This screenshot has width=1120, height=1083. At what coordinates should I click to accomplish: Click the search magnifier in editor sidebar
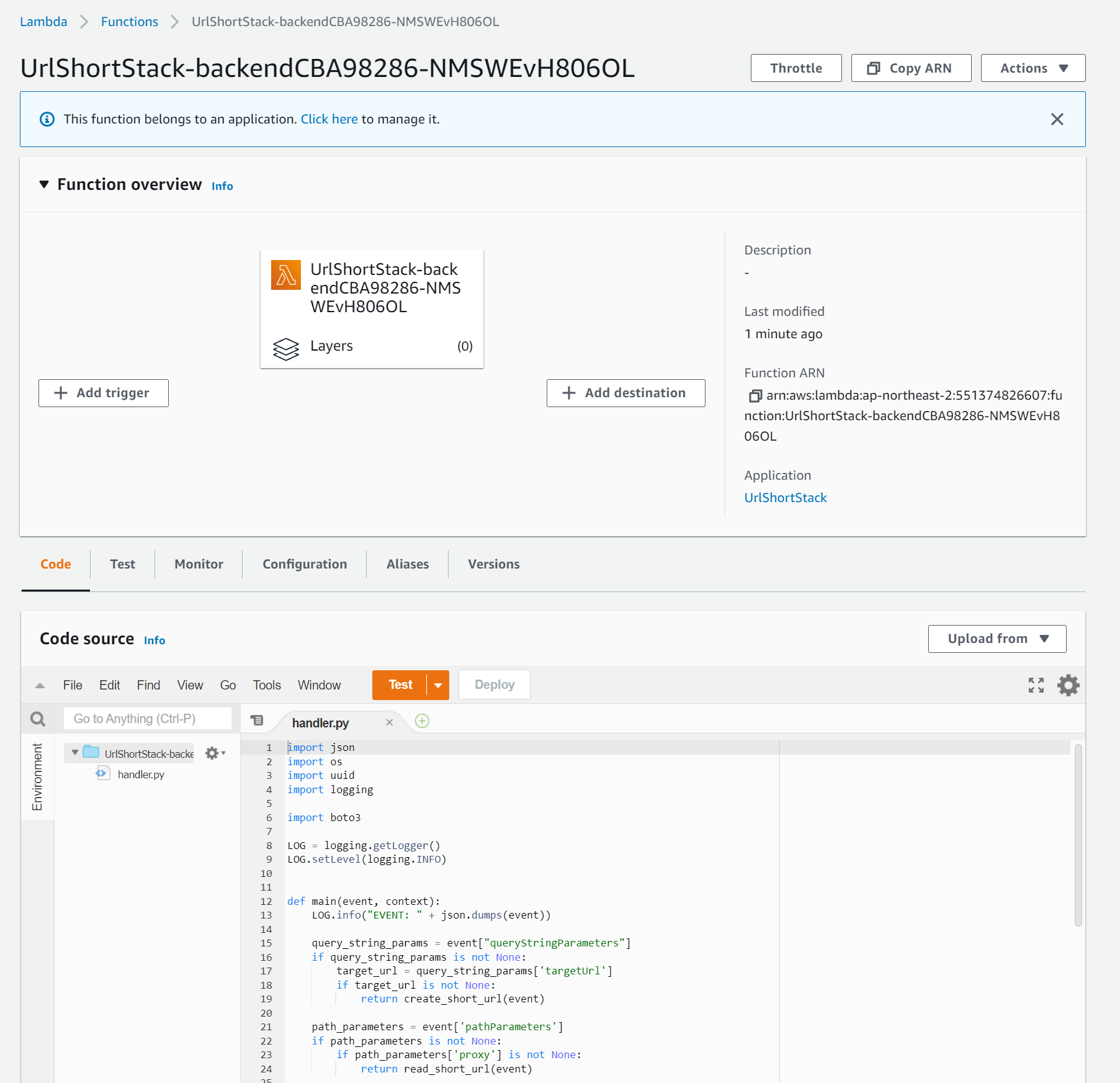tap(38, 719)
